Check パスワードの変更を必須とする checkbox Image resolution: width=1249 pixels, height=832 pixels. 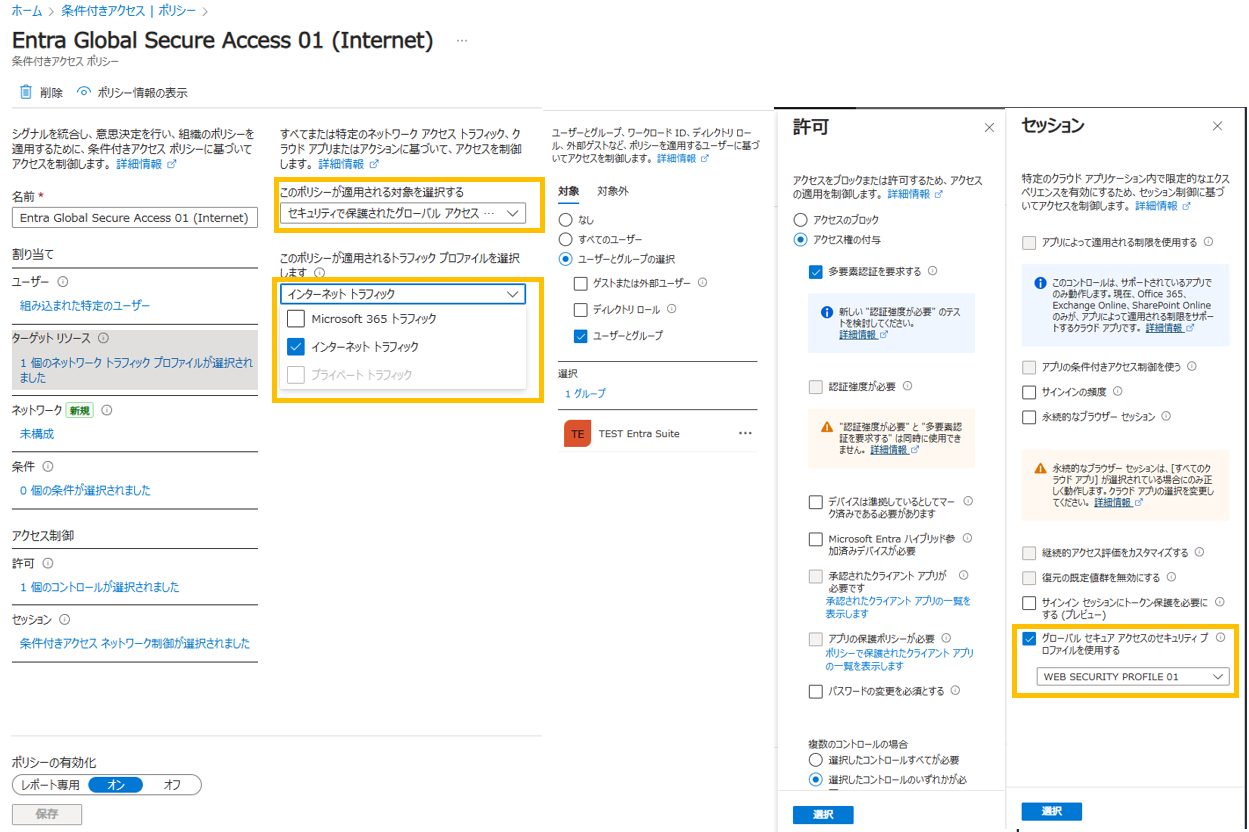815,691
